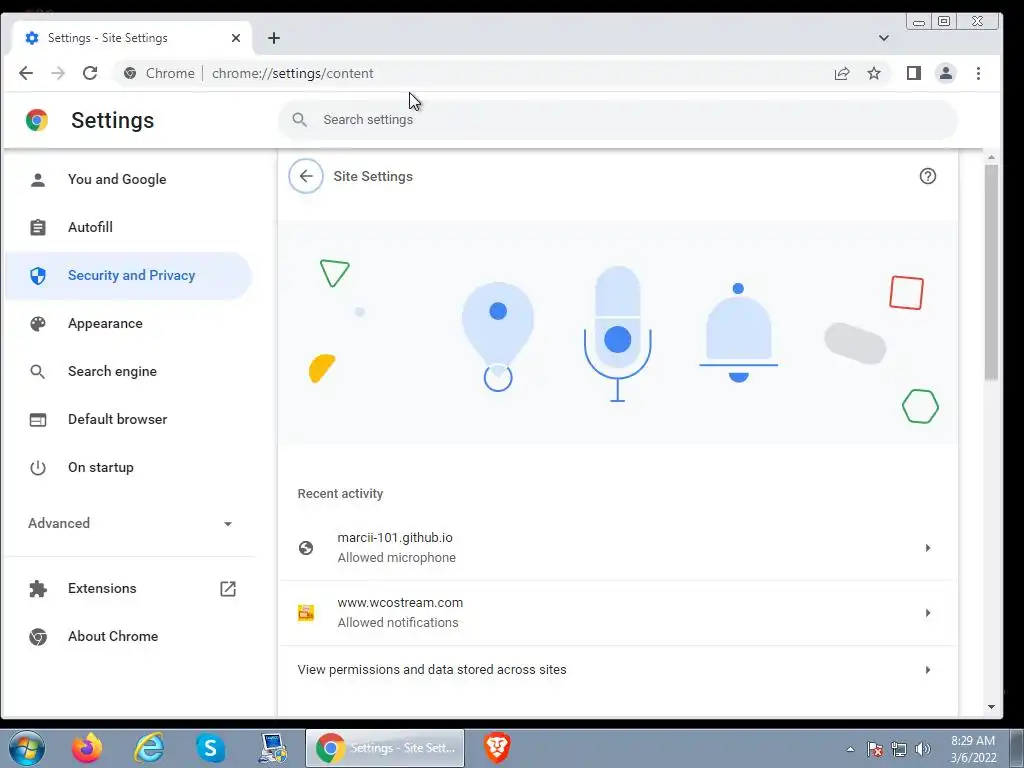Open Default browser settings
The width and height of the screenshot is (1024, 768).
click(128, 419)
